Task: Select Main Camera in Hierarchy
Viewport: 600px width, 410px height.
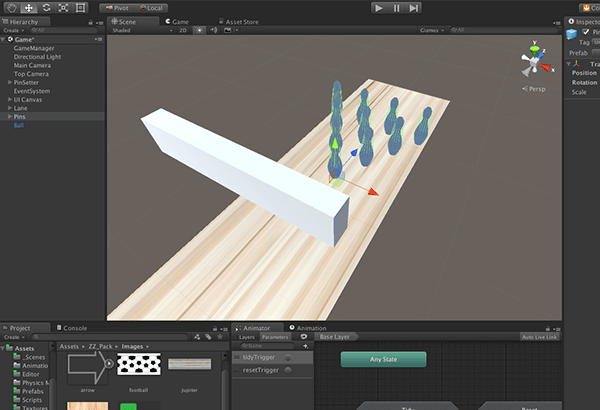Action: point(32,65)
